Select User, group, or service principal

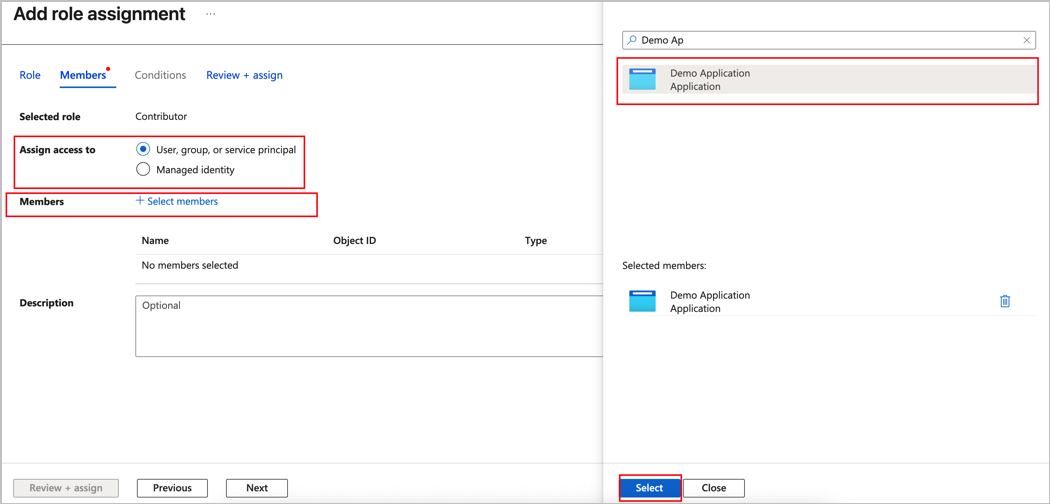click(143, 149)
